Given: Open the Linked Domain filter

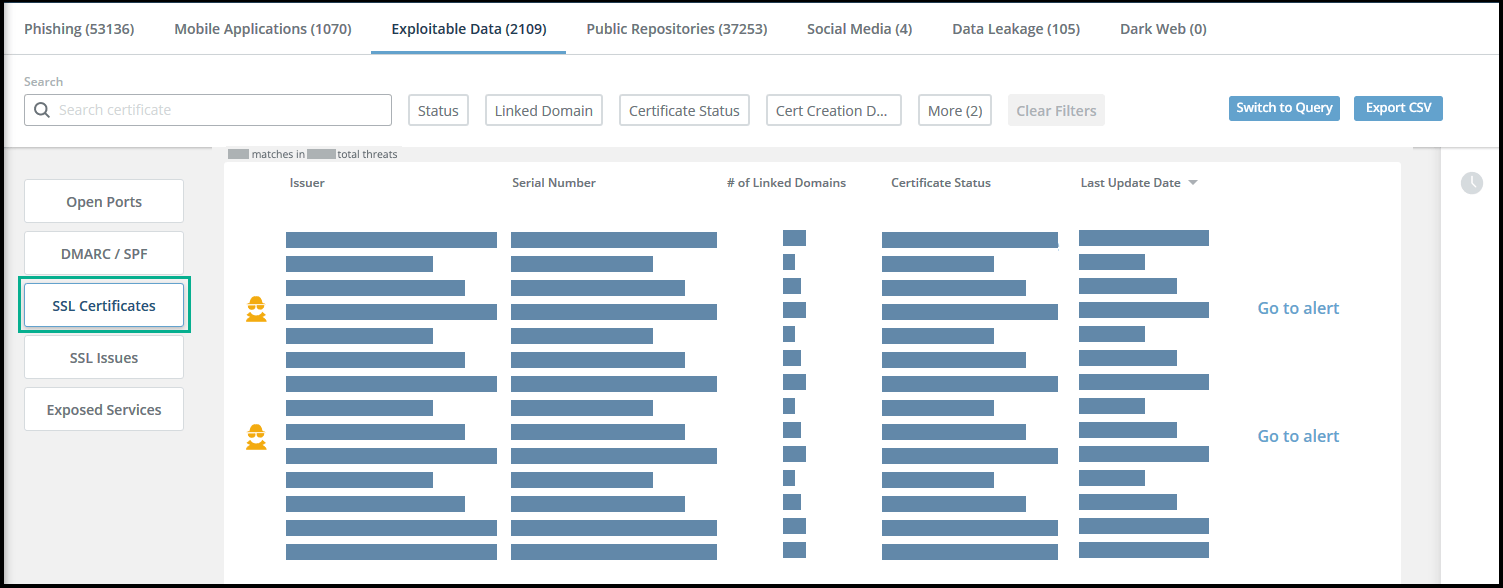Looking at the screenshot, I should click(543, 110).
